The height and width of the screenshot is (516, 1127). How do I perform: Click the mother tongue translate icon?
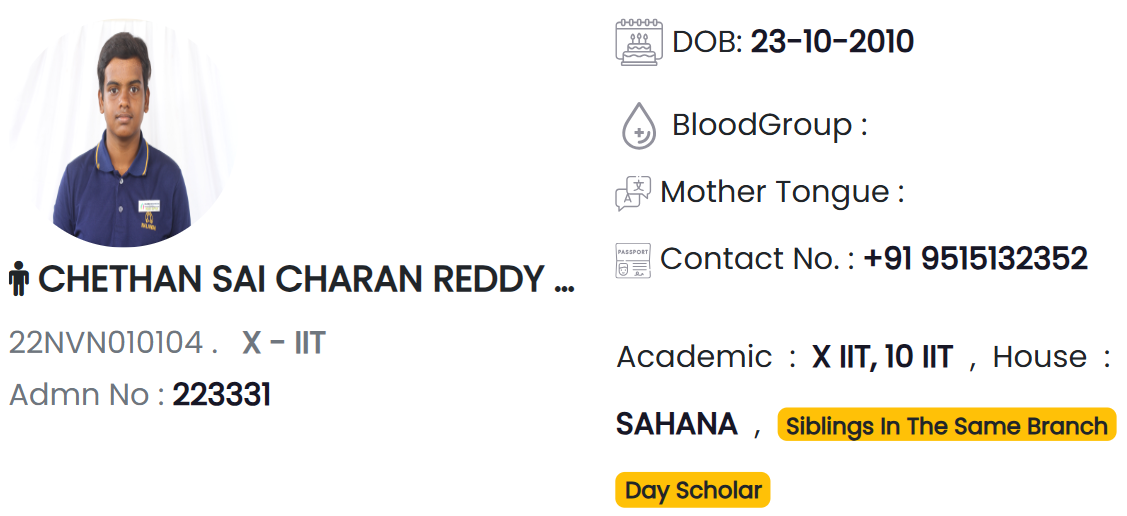[x=633, y=193]
